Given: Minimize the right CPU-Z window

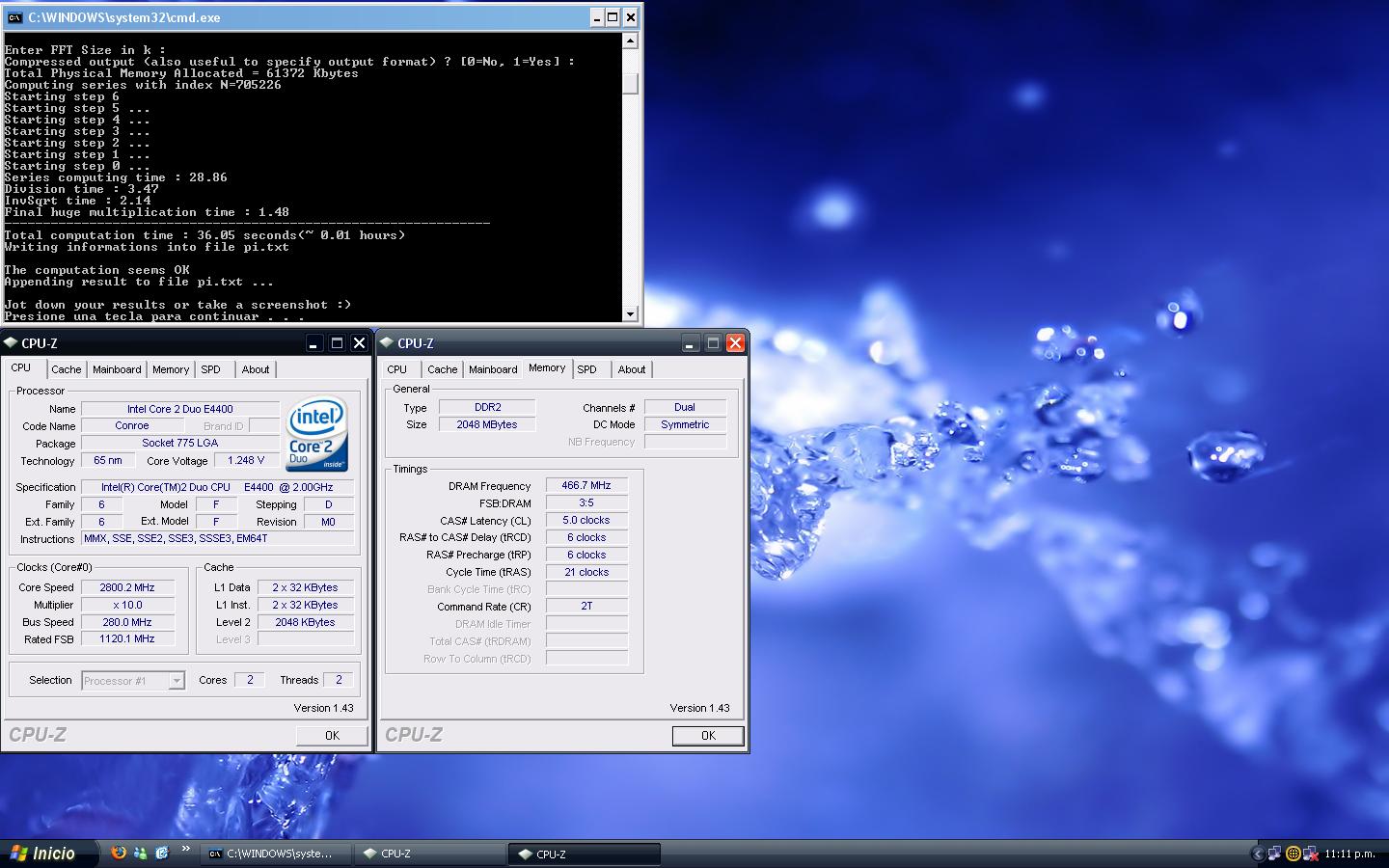Looking at the screenshot, I should pos(691,343).
